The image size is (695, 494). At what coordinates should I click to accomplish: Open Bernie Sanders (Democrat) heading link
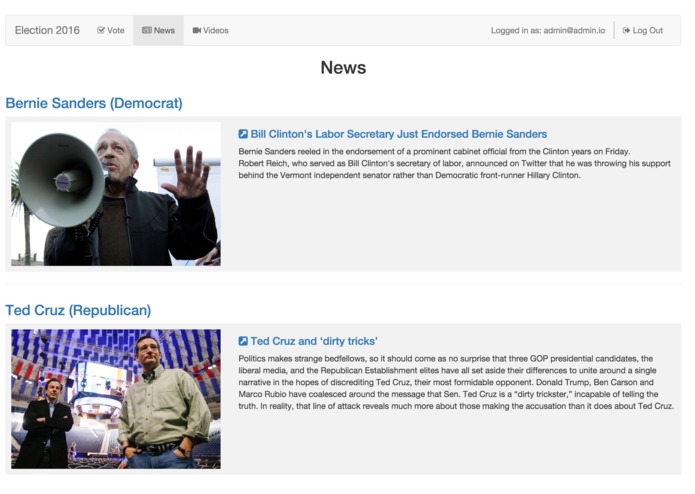(x=94, y=103)
